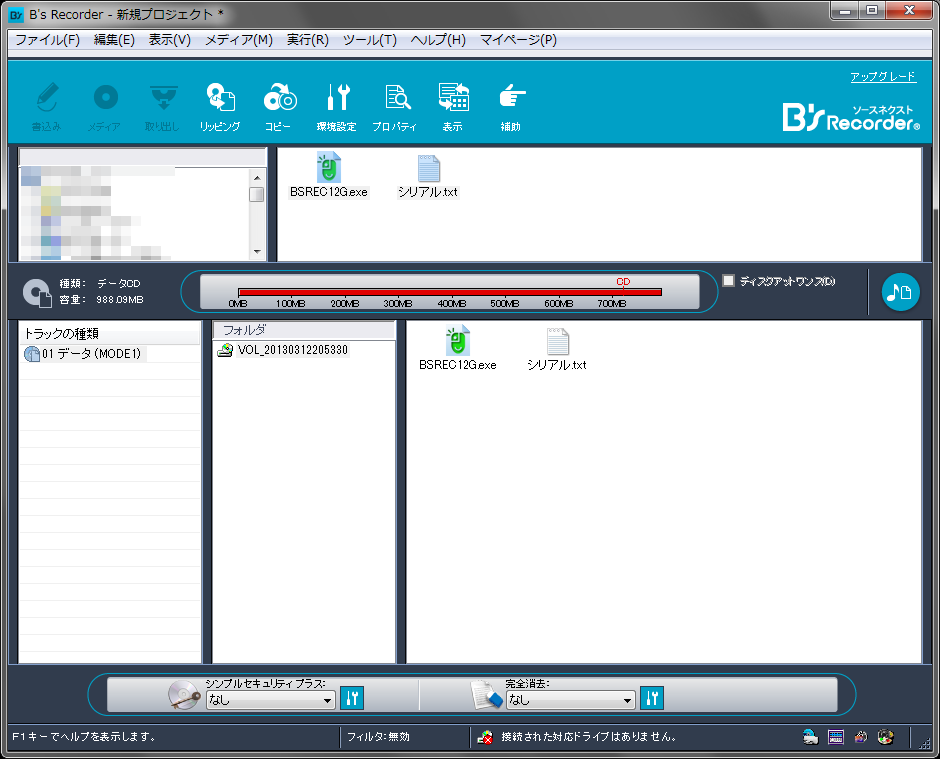Click the フィルタ:無効 status entry
Screen dimensions: 940x759
379,737
